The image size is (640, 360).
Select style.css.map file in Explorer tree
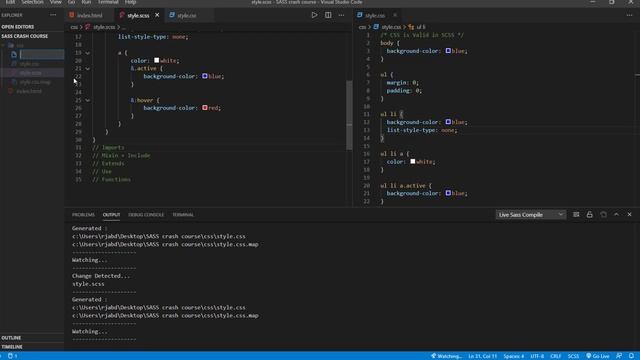(x=32, y=82)
